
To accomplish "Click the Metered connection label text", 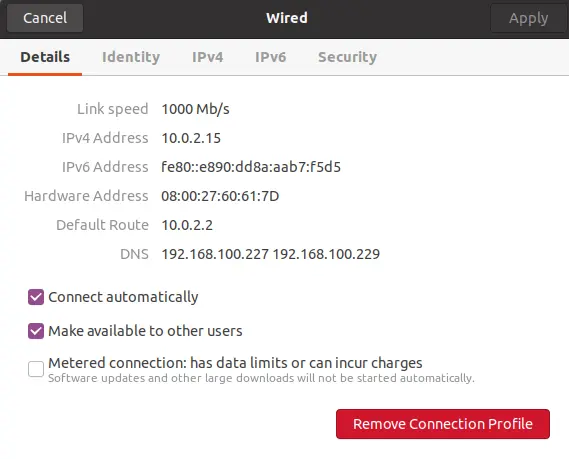I will click(235, 363).
